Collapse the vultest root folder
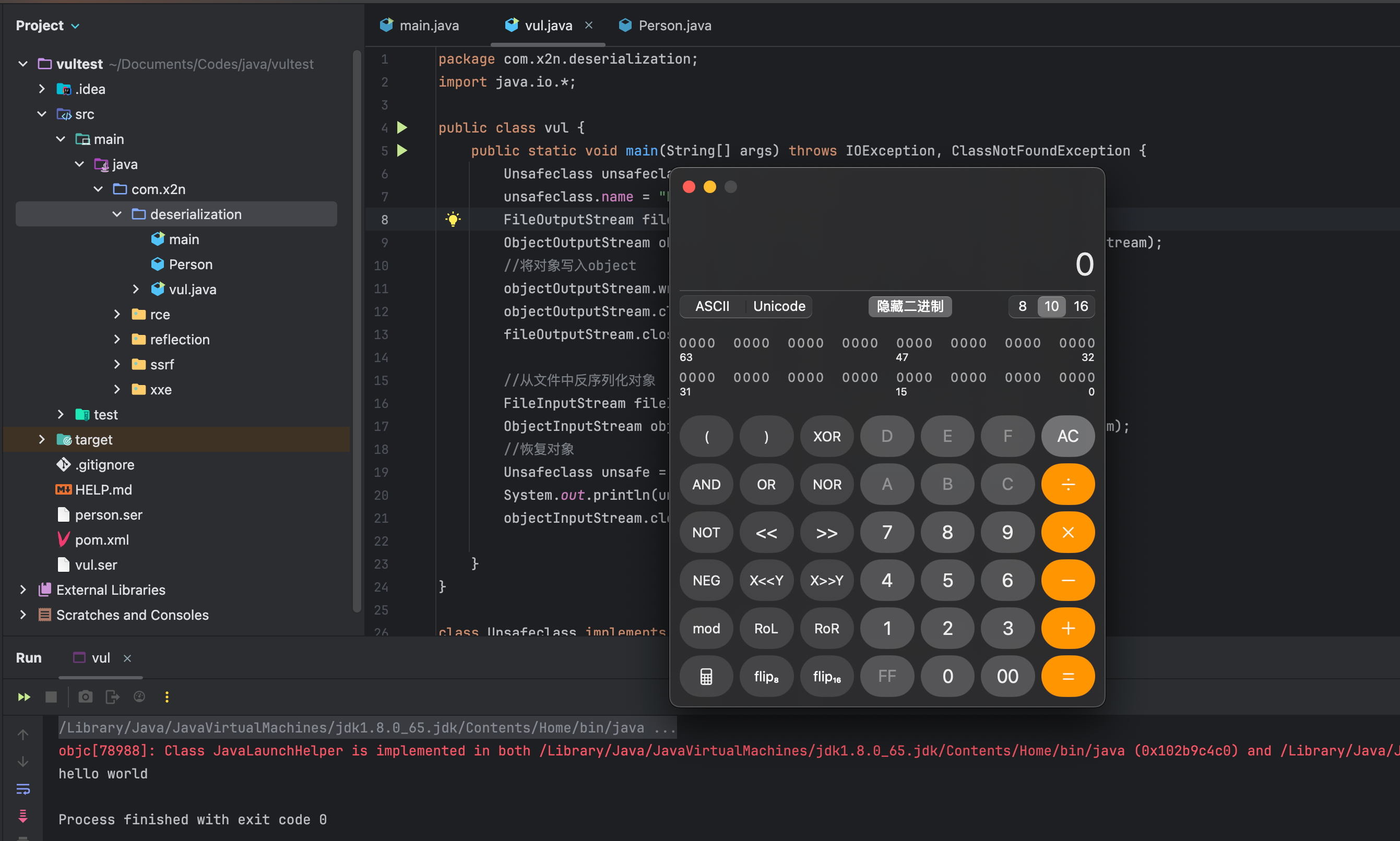Image resolution: width=1400 pixels, height=841 pixels. coord(22,64)
